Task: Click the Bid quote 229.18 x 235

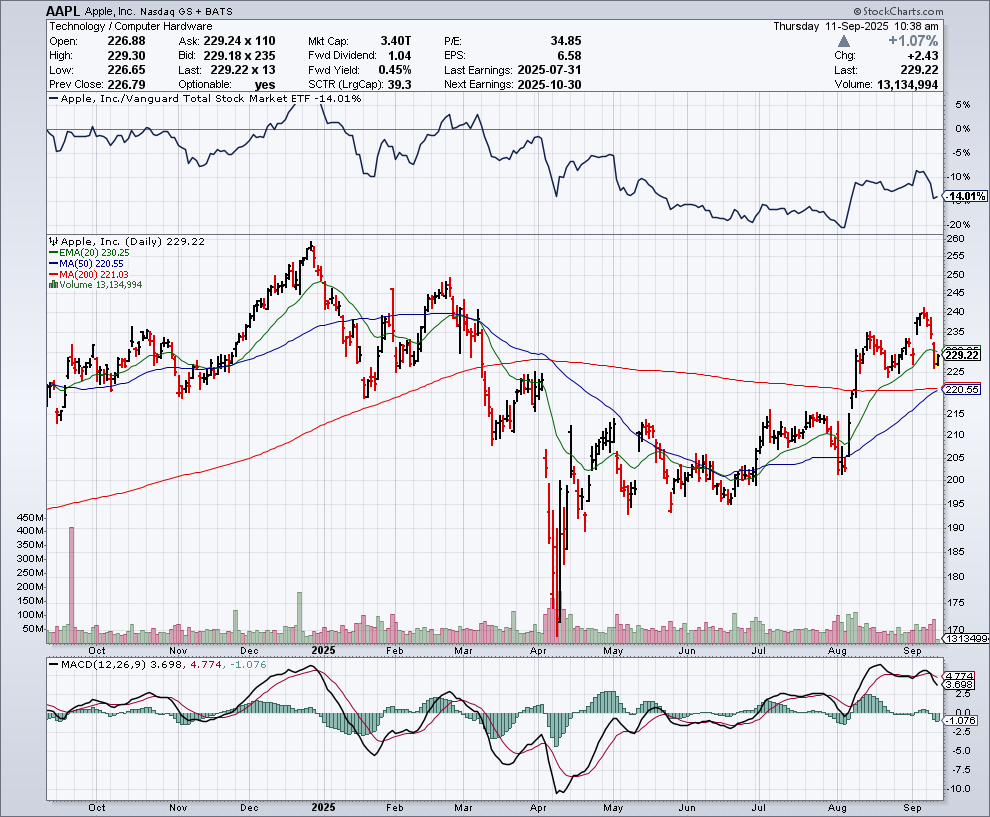Action: (239, 56)
